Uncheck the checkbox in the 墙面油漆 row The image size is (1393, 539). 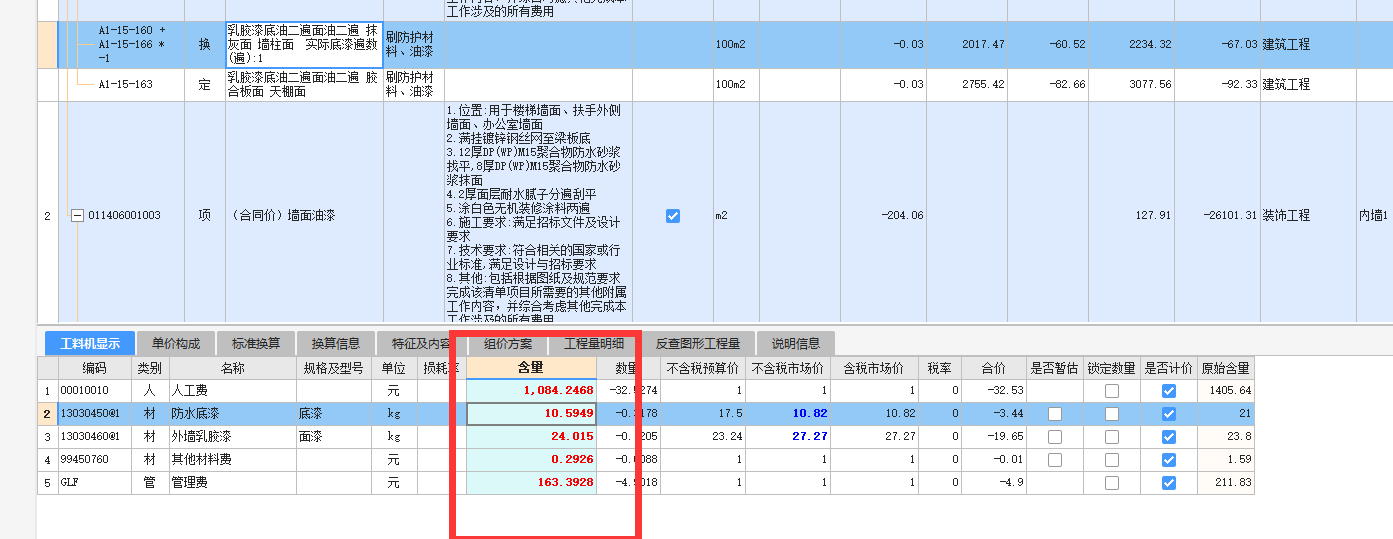[x=673, y=215]
